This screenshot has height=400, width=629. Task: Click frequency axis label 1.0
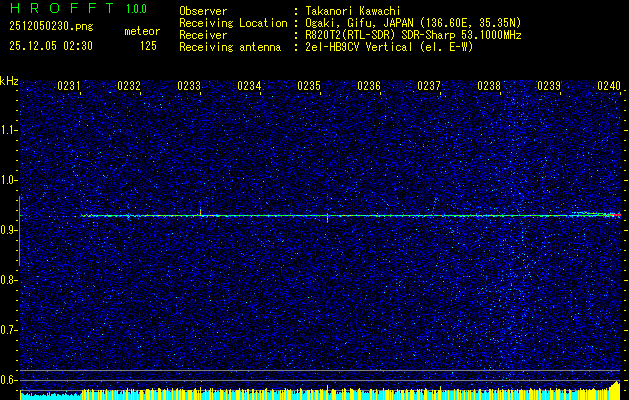coord(9,180)
